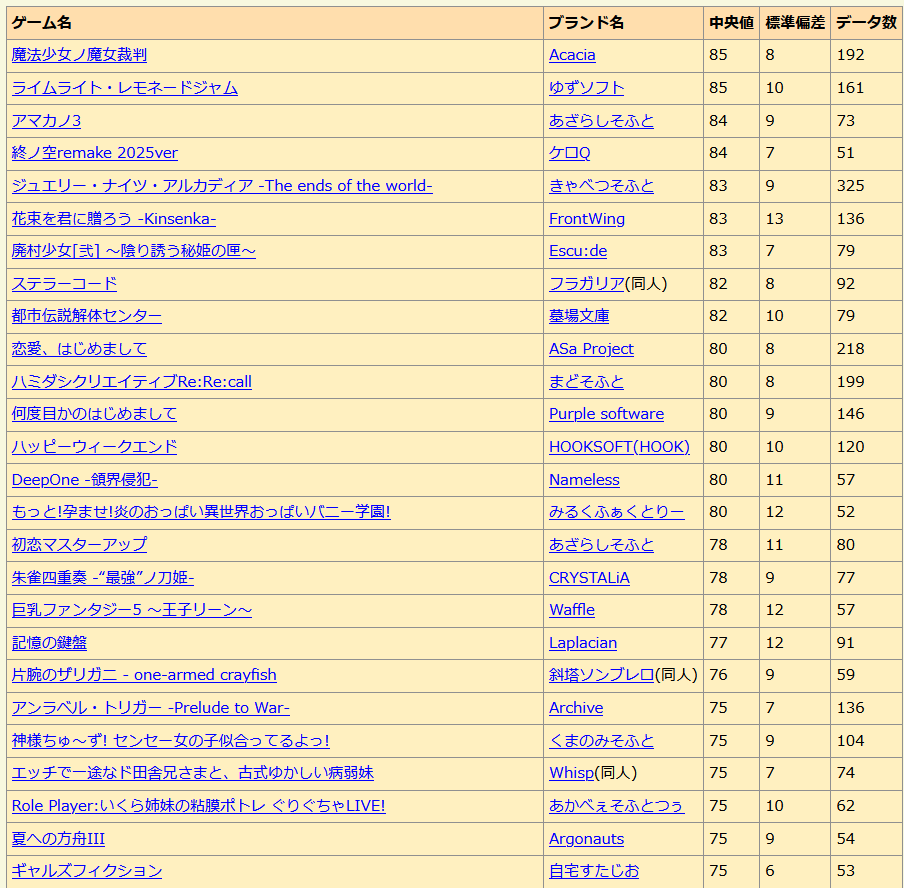Screen dimensions: 904x888
Task: Open ハミダシクリエイティブRe:Re:call link
Action: 131,382
